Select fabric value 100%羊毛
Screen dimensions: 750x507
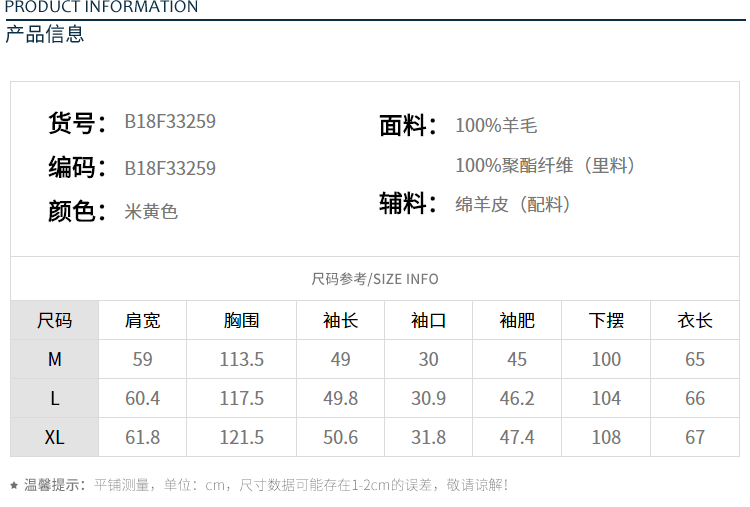pos(496,125)
